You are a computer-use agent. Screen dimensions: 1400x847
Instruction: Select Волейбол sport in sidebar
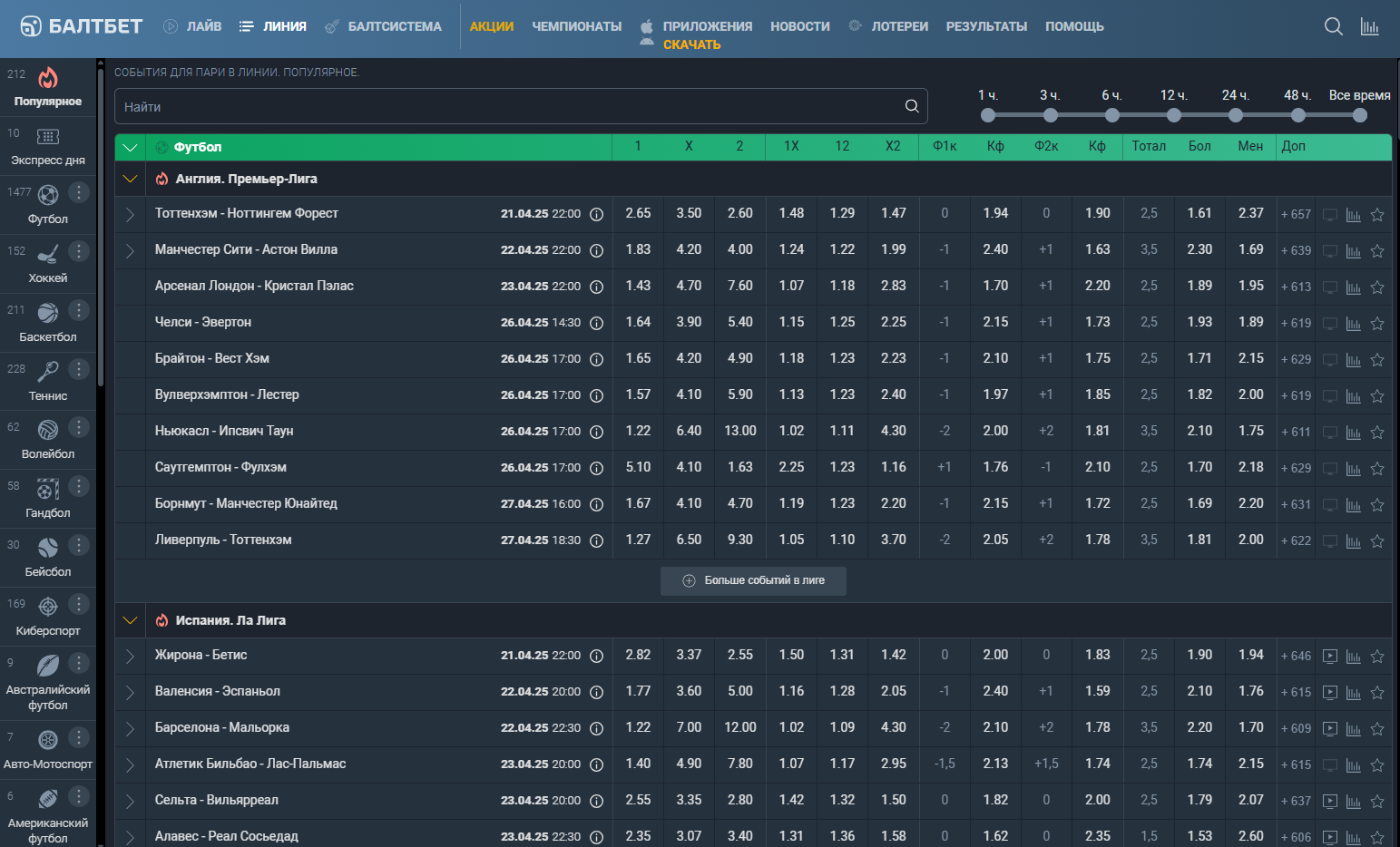48,440
